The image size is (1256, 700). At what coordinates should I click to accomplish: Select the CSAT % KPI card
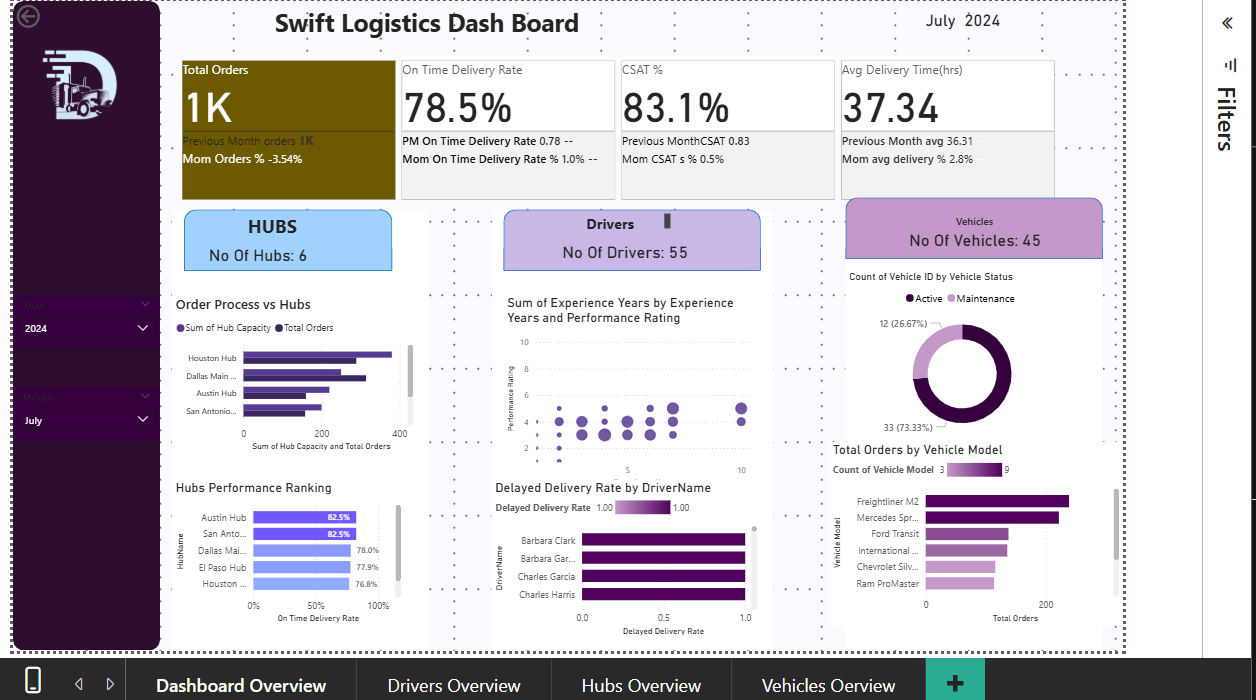(x=728, y=130)
